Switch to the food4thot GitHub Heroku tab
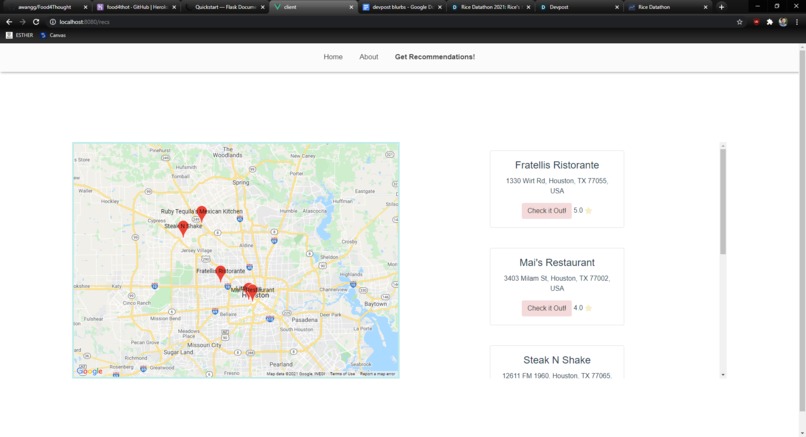806x437 pixels. click(136, 7)
